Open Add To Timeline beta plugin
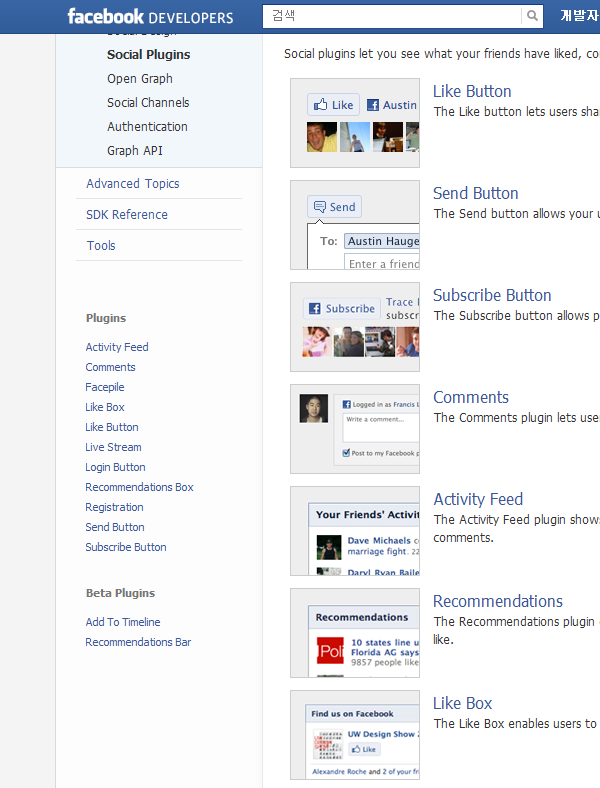This screenshot has height=788, width=600. [x=123, y=622]
